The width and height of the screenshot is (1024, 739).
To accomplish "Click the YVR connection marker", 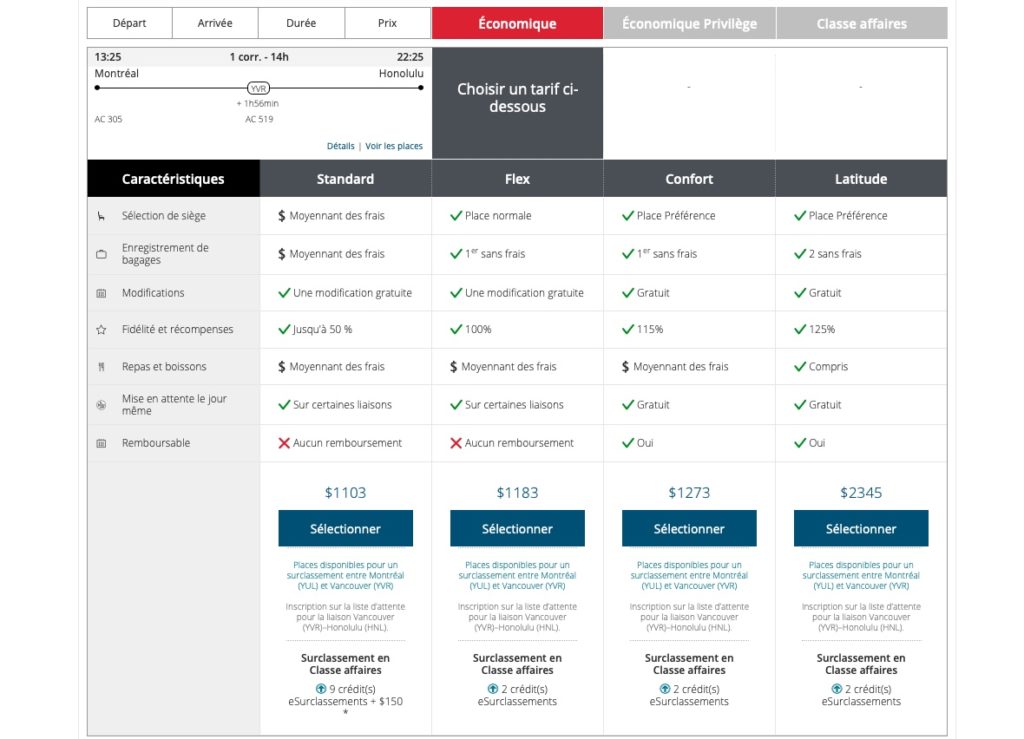I will (259, 88).
